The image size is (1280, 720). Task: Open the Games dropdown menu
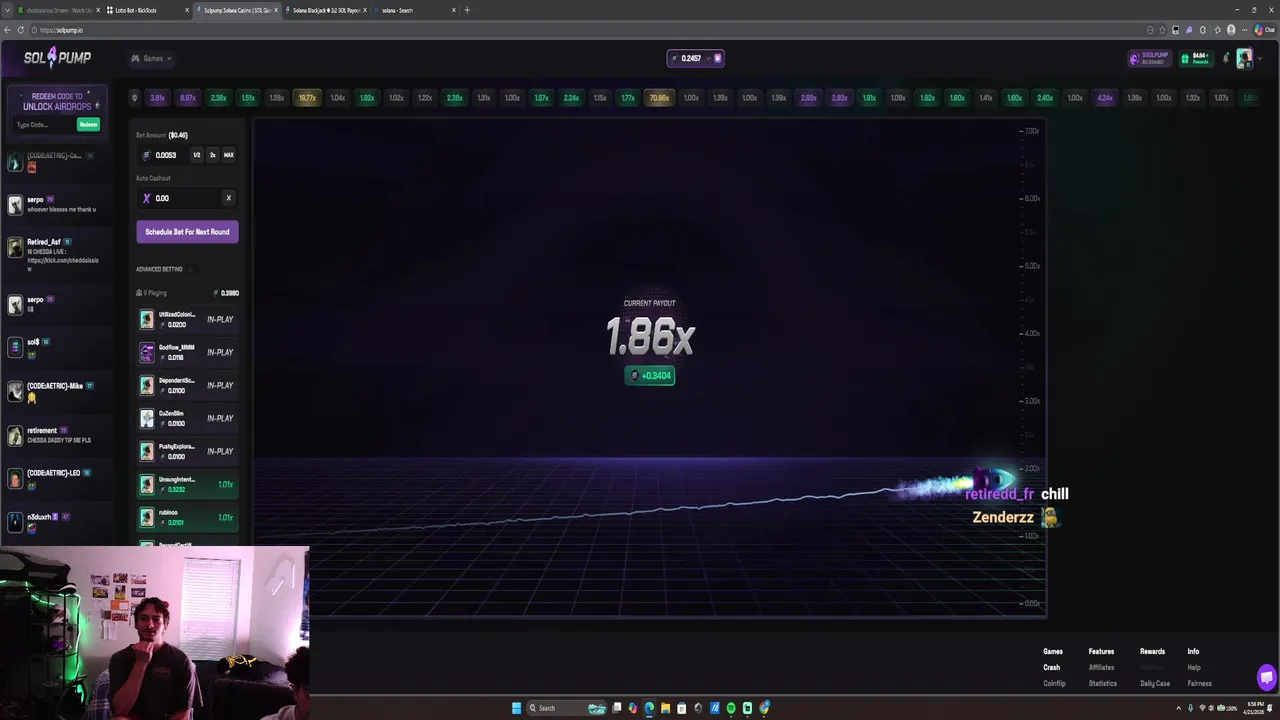pos(152,58)
